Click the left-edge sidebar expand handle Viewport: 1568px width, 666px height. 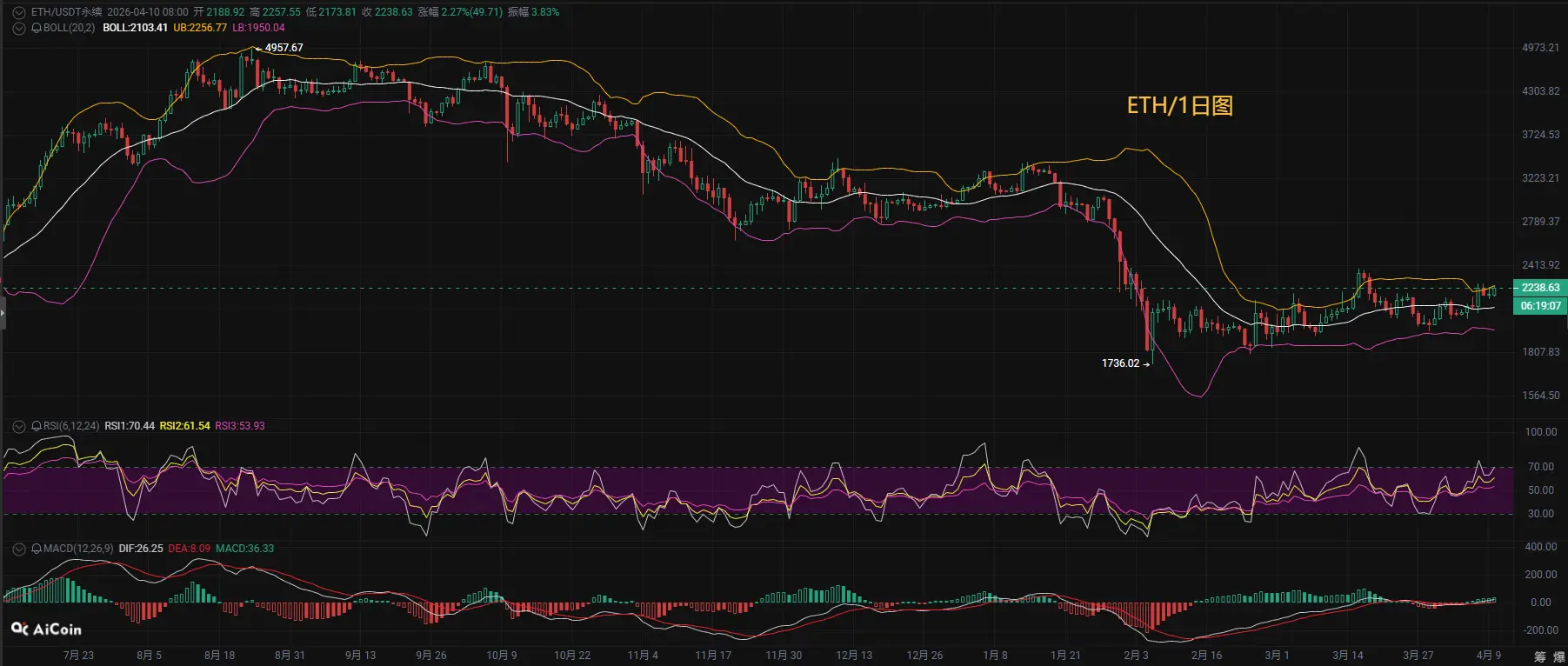point(3,312)
